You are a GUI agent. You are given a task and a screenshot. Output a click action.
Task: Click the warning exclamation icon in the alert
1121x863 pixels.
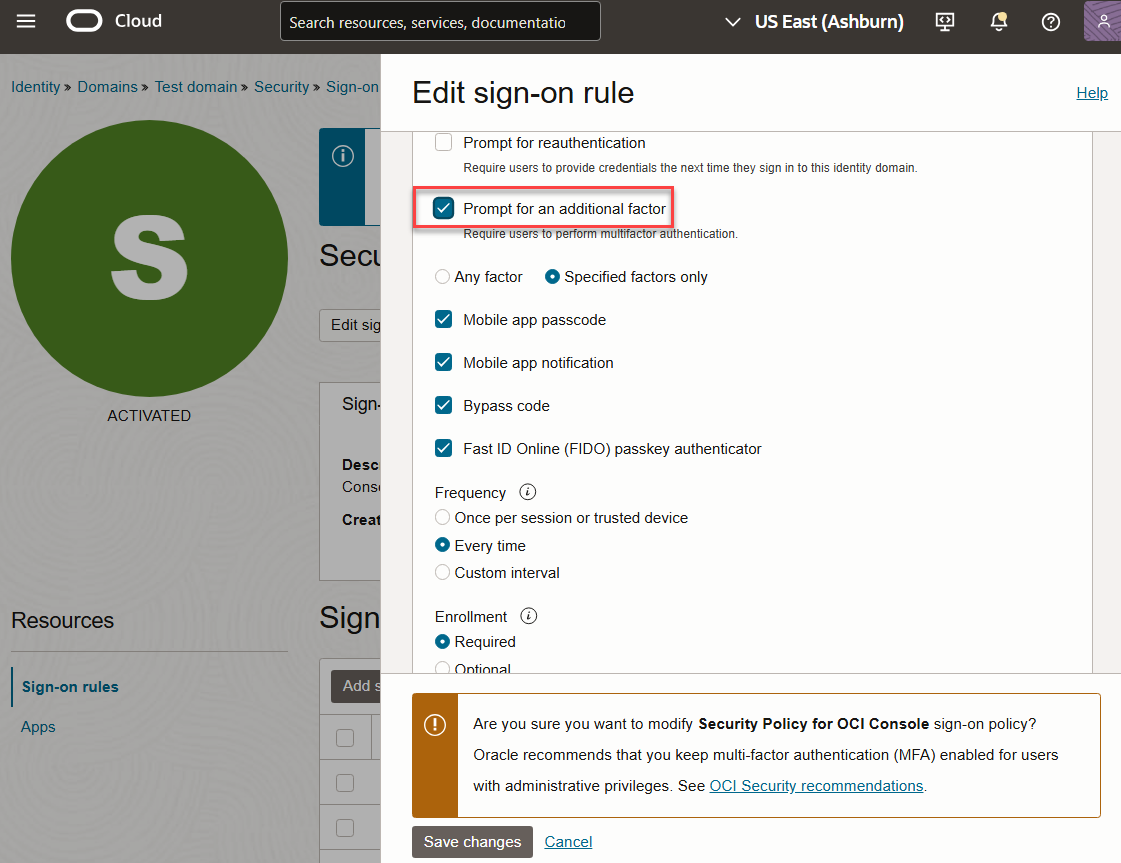point(435,725)
